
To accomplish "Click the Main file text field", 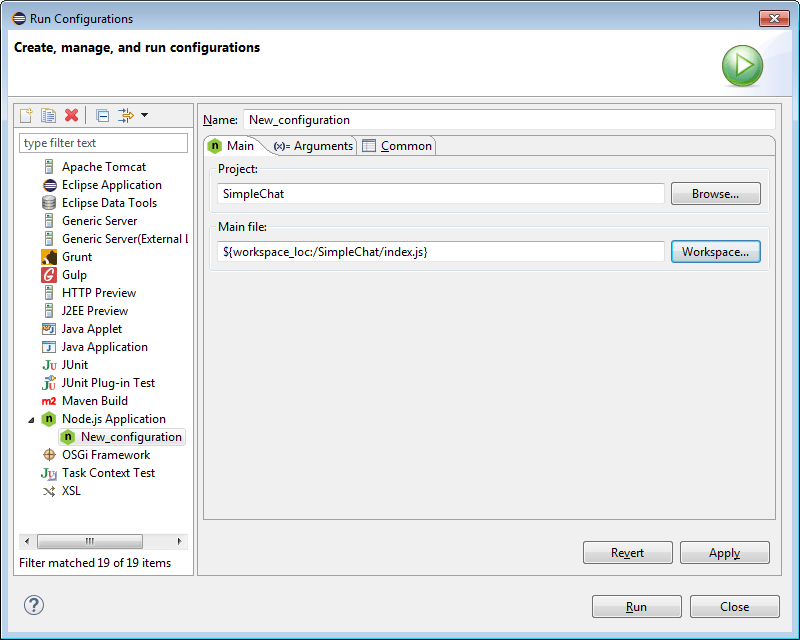I will 441,252.
